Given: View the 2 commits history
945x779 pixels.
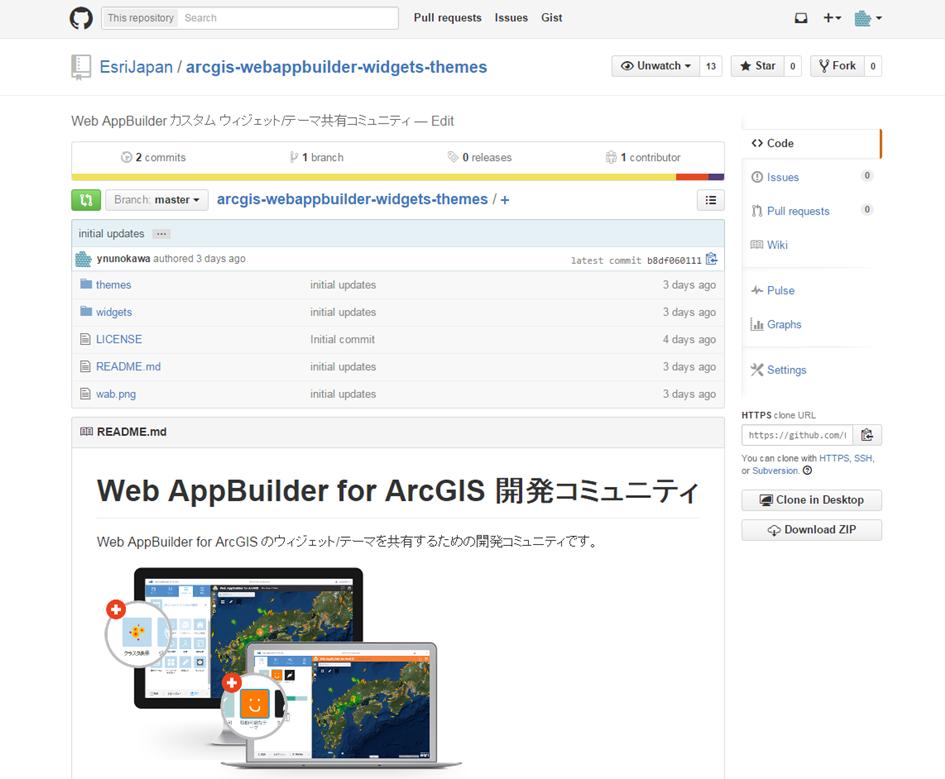Looking at the screenshot, I should tap(153, 157).
